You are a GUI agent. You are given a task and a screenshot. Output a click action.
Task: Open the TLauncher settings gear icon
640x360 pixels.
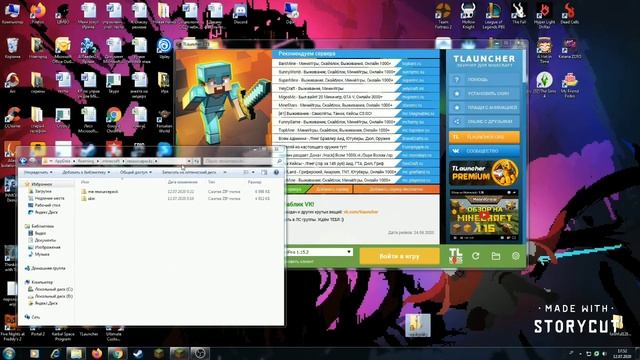[516, 256]
